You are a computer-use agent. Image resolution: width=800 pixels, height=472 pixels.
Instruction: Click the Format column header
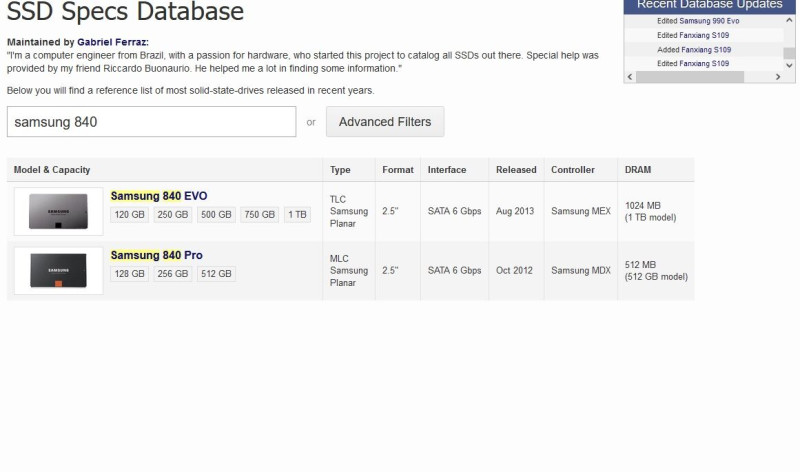click(x=398, y=170)
